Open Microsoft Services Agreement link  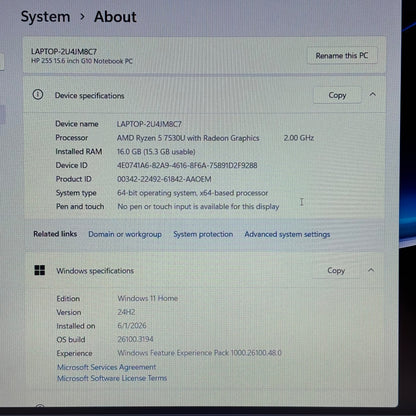(x=106, y=367)
